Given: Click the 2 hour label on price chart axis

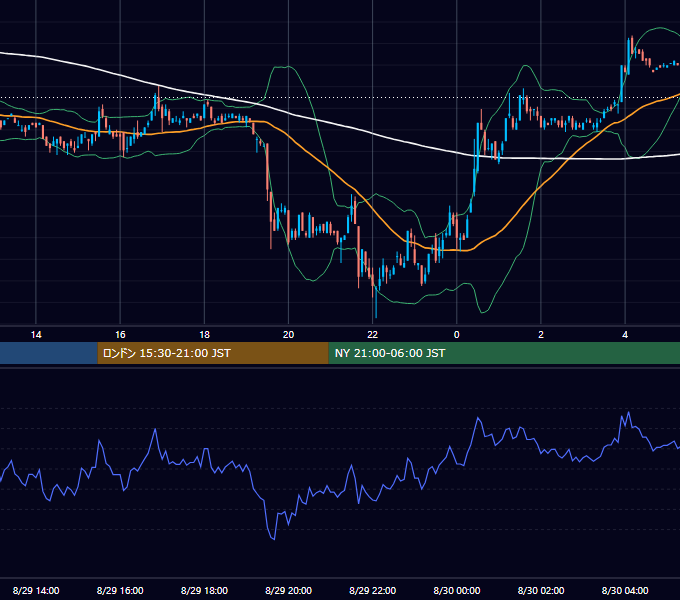Looking at the screenshot, I should point(541,335).
